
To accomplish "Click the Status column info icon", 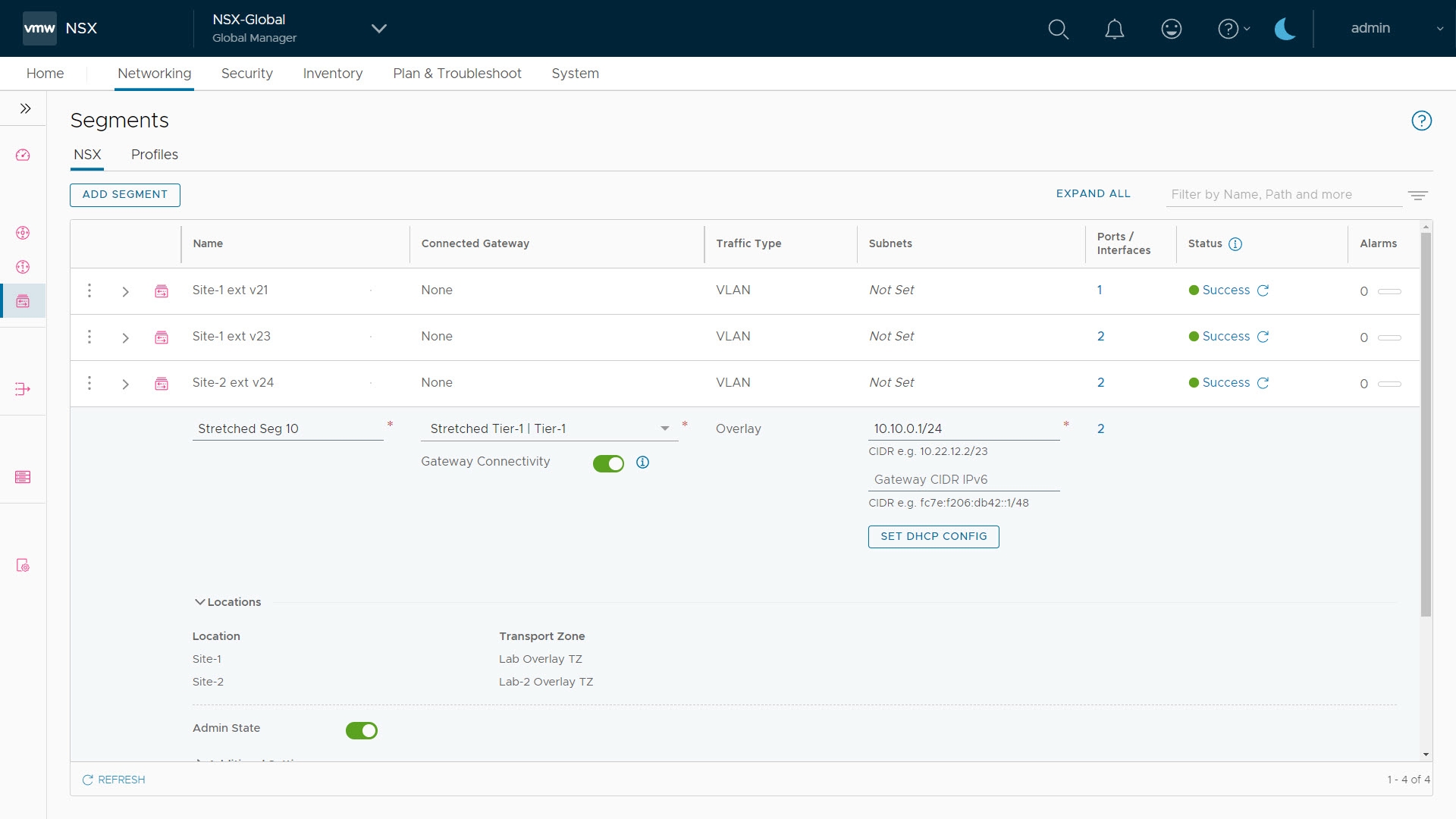I will click(x=1235, y=243).
